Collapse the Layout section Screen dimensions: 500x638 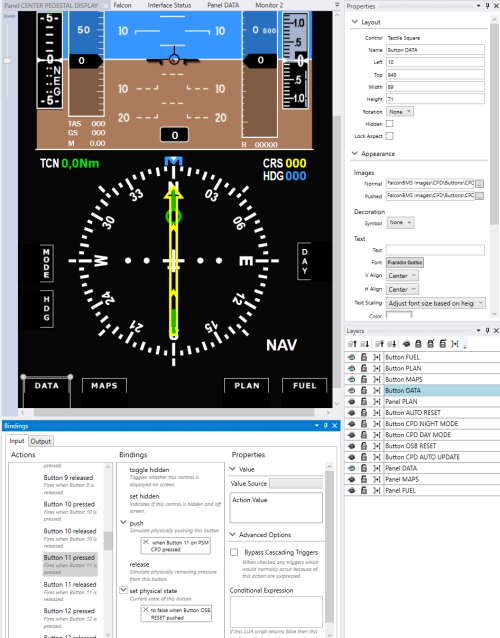354,22
